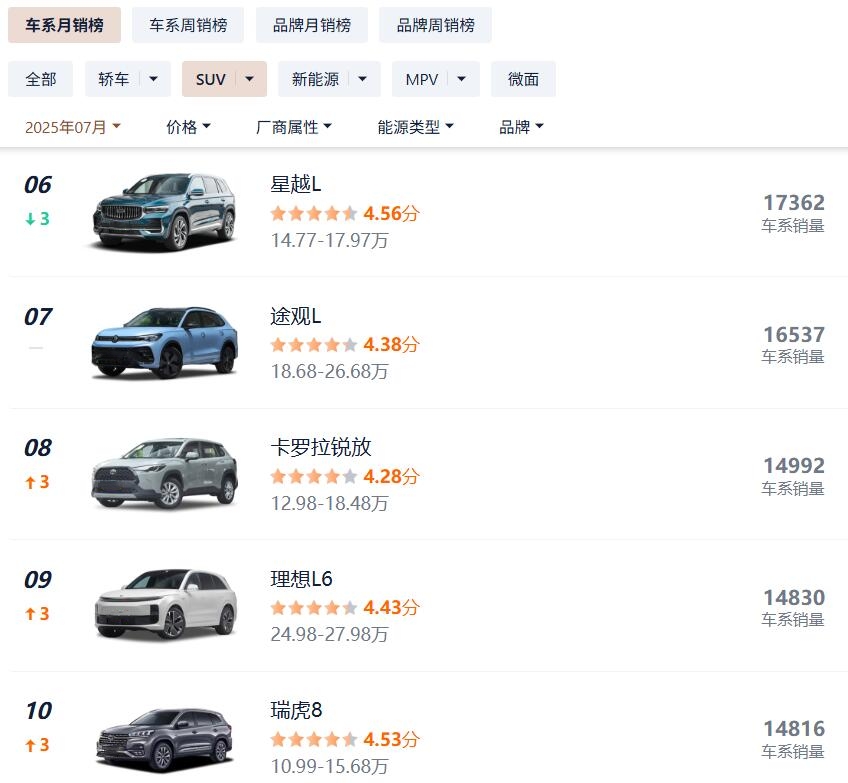Image resolution: width=848 pixels, height=783 pixels.
Task: Click the 理想L6 car thumbnail
Action: click(165, 606)
